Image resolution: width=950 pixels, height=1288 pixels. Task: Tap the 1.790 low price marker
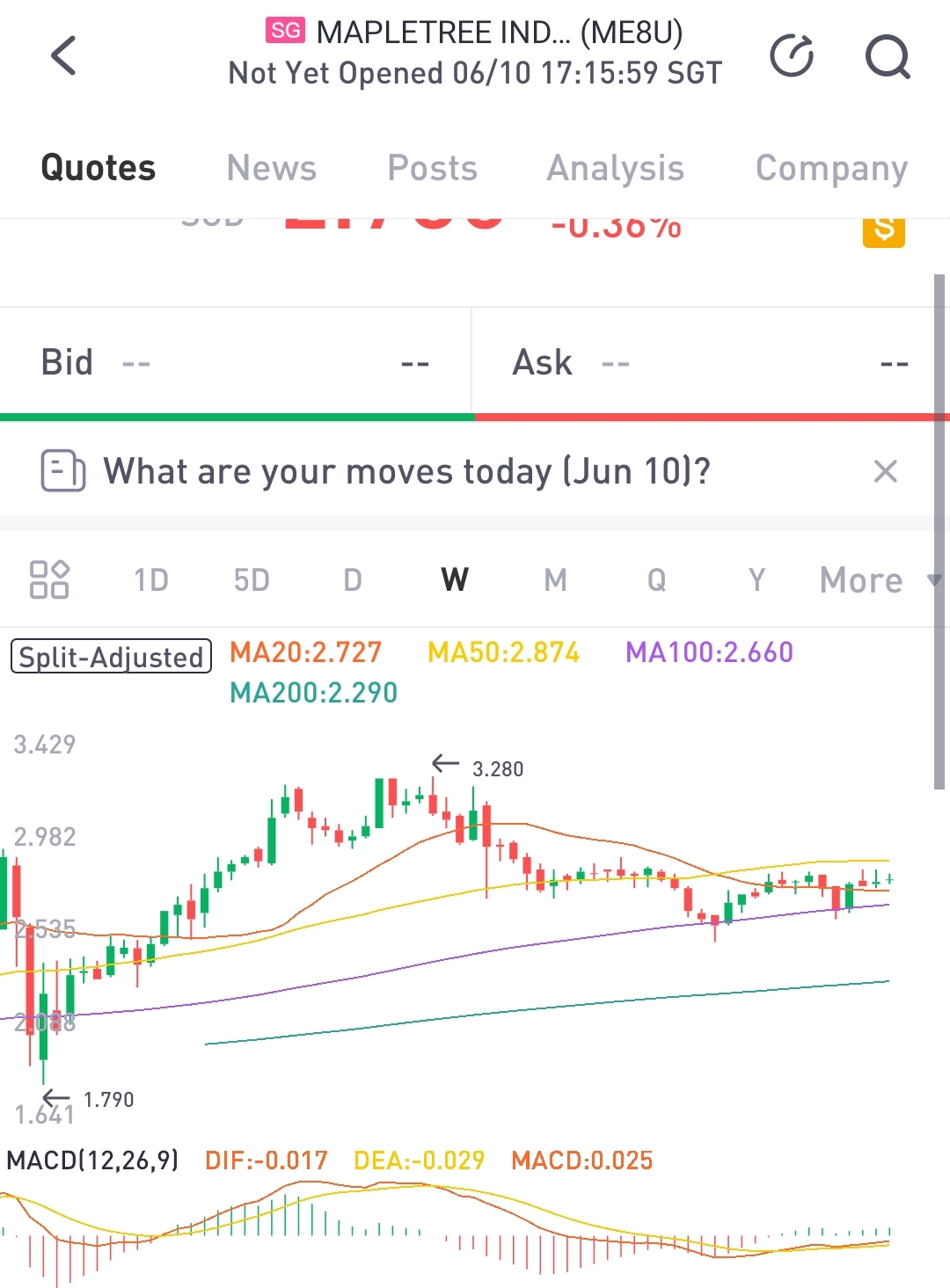pyautogui.click(x=108, y=1100)
